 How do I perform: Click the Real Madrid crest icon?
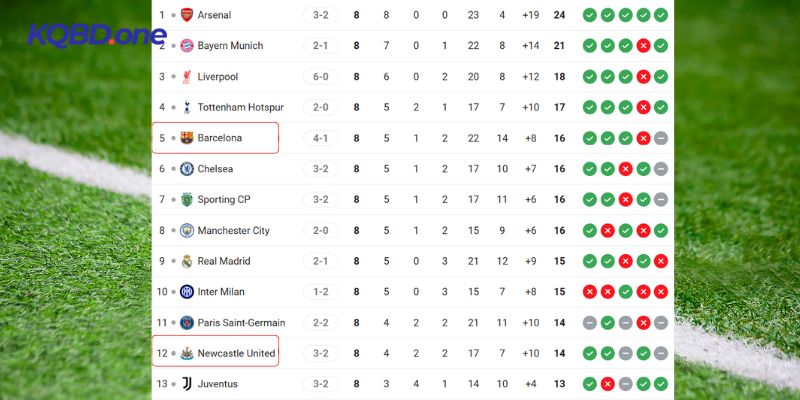pyautogui.click(x=187, y=261)
